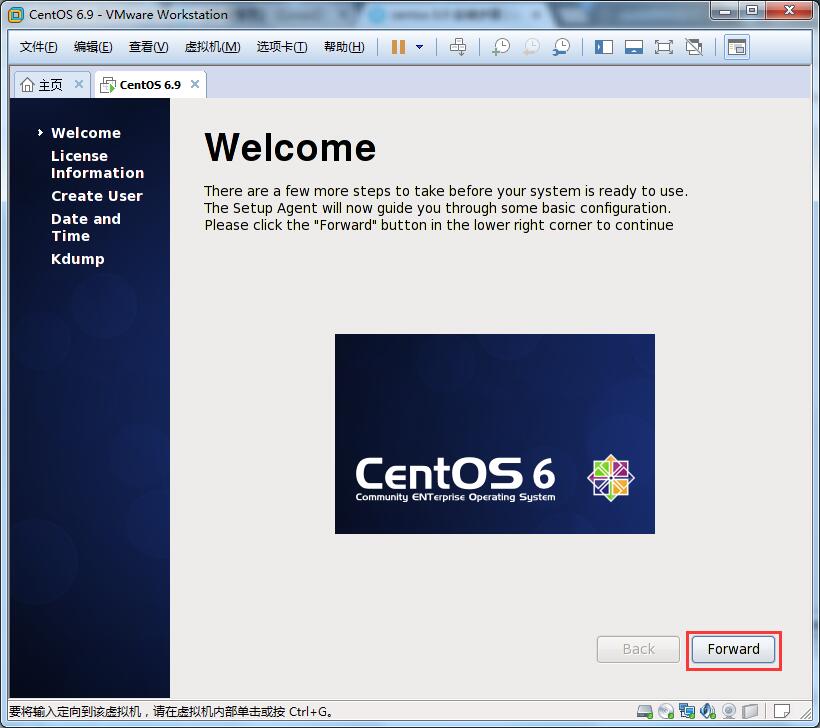Image resolution: width=820 pixels, height=728 pixels.
Task: Revert to the previous snapshot
Action: click(531, 47)
